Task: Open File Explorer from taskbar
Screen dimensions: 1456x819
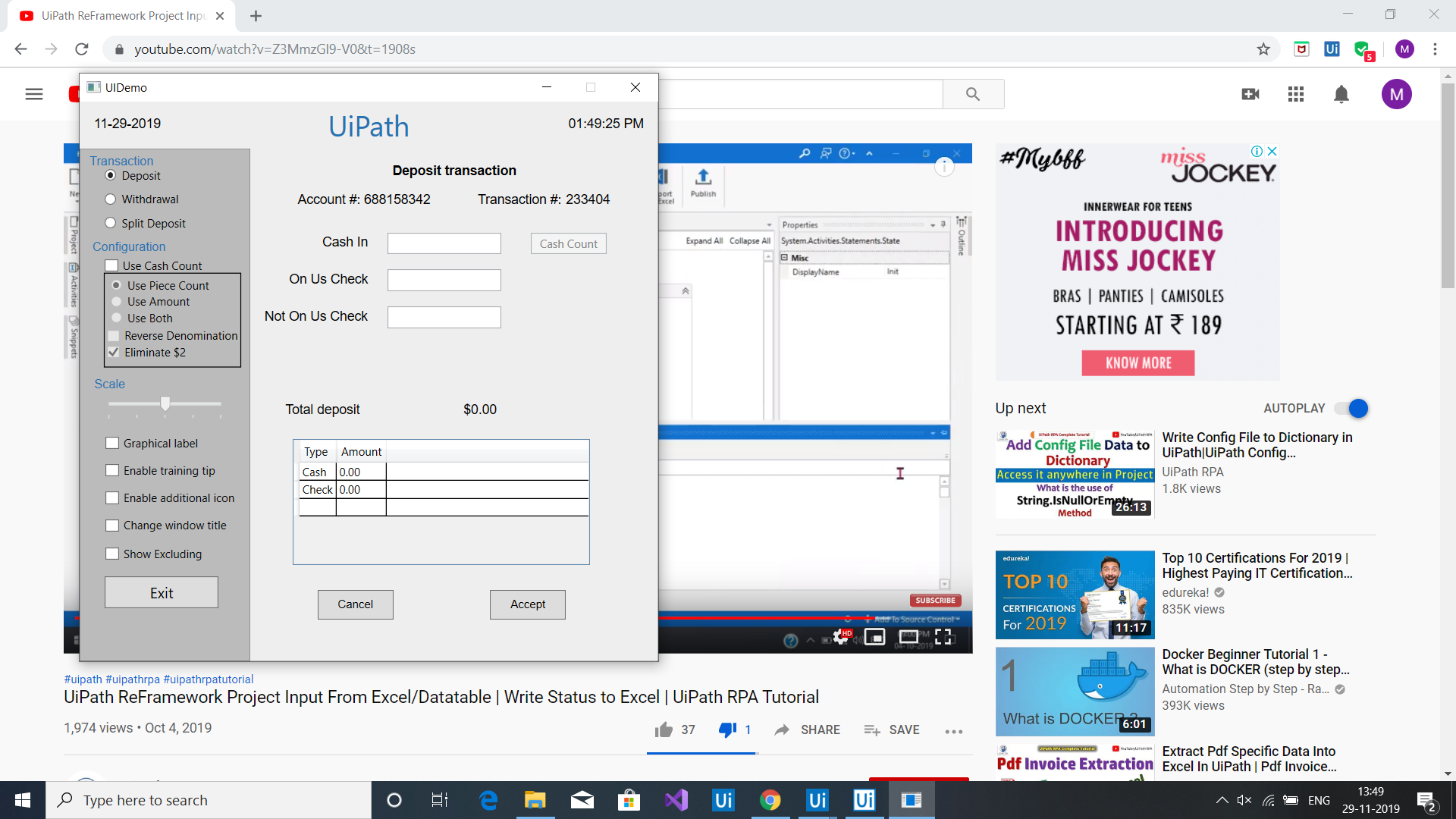Action: pyautogui.click(x=535, y=800)
